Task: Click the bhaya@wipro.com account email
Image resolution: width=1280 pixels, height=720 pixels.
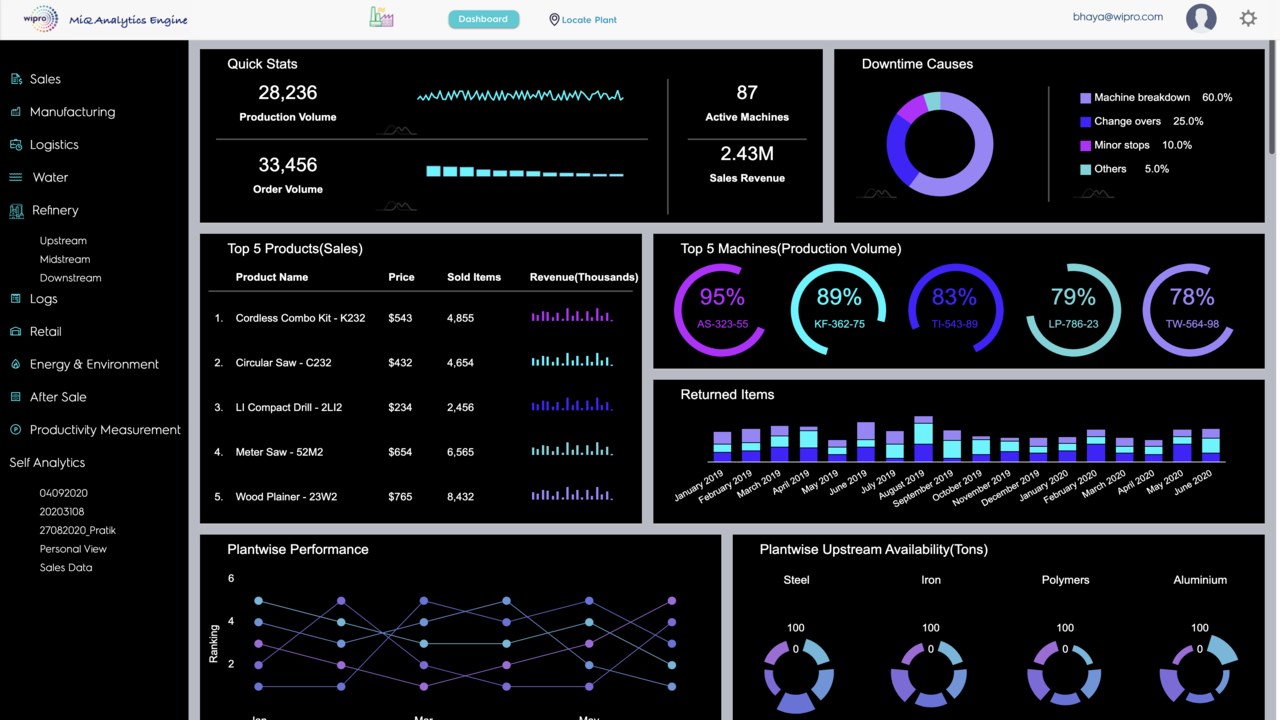Action: (1118, 17)
